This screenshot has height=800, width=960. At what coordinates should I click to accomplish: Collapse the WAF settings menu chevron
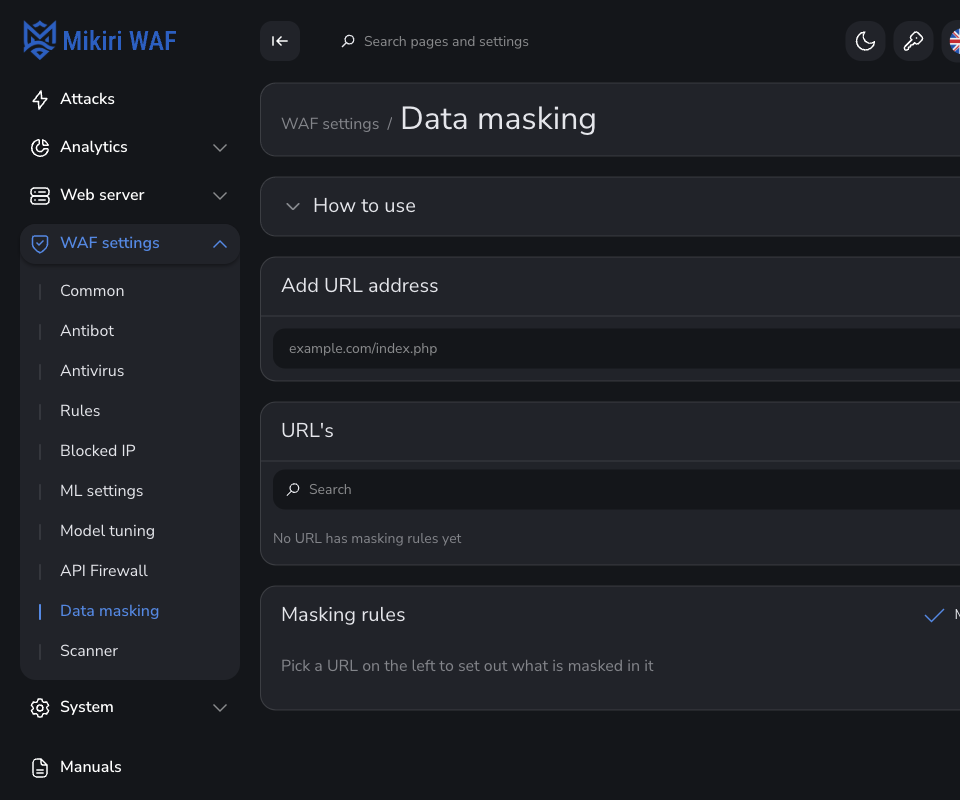220,244
